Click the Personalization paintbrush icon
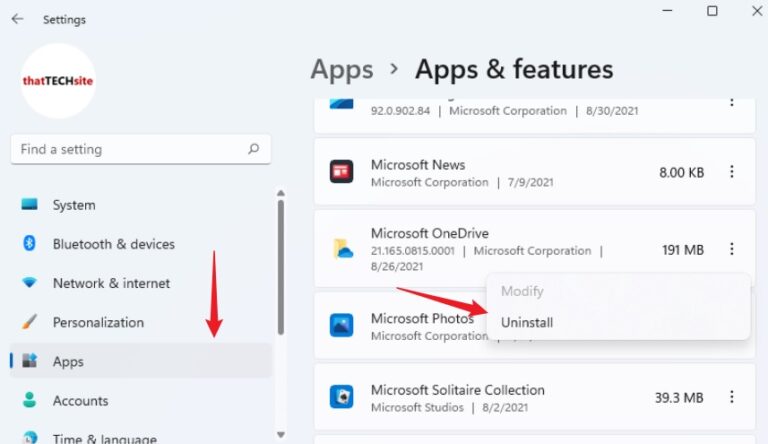 point(29,321)
